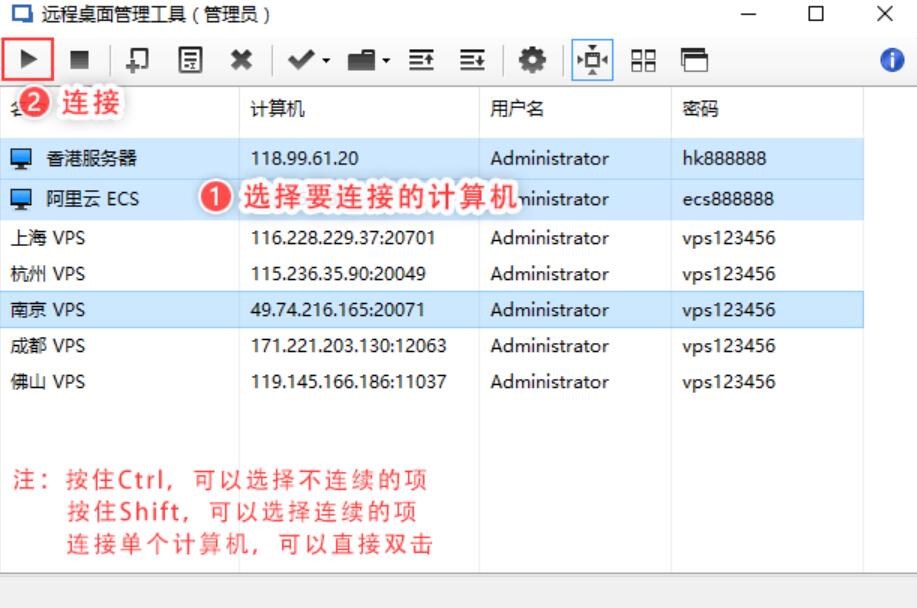Screen dimensions: 917x608
Task: Move item down with list-arrow-down icon
Action: 472,60
